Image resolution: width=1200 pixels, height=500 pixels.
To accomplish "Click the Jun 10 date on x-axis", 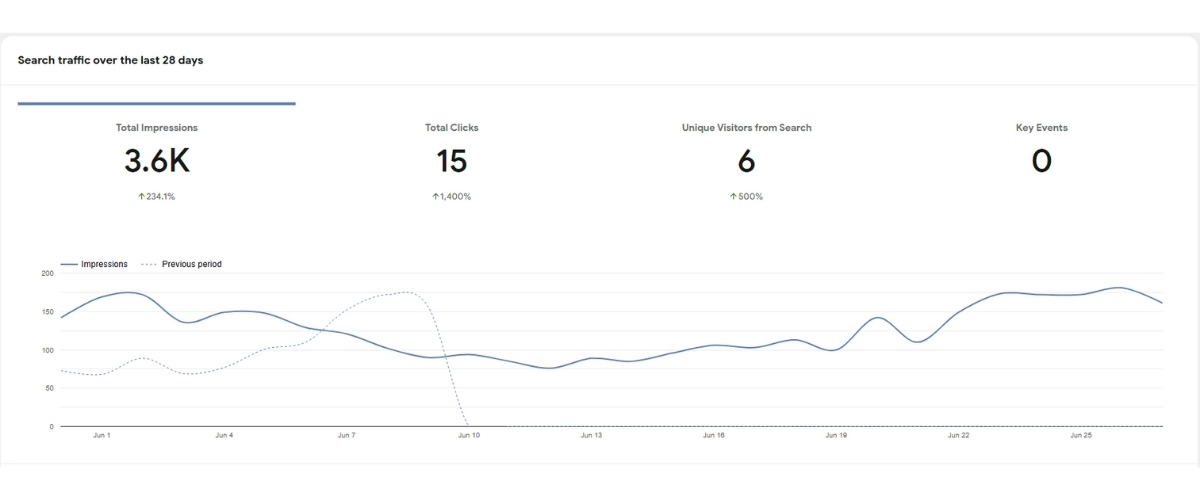I will tap(469, 436).
